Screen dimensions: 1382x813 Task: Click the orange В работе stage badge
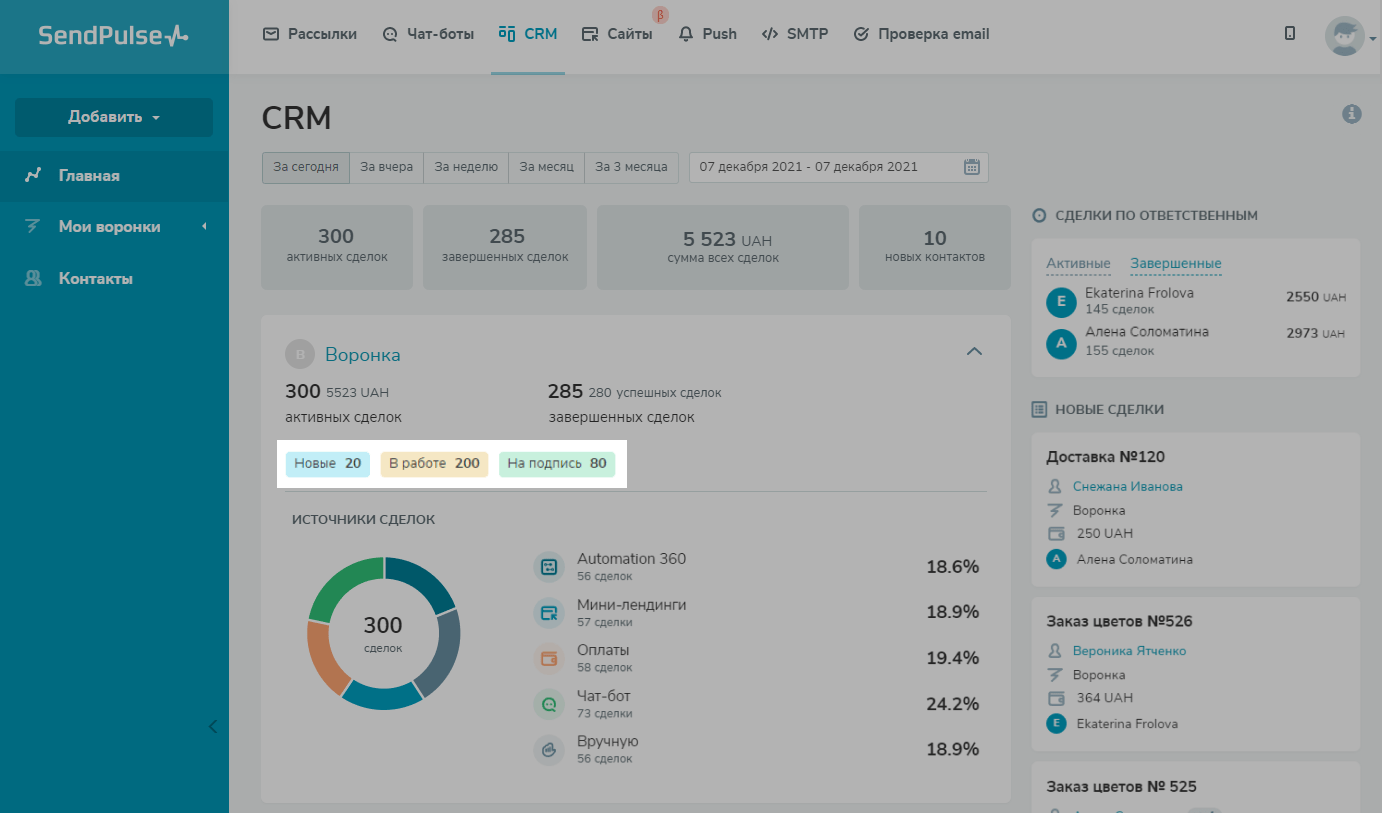434,464
